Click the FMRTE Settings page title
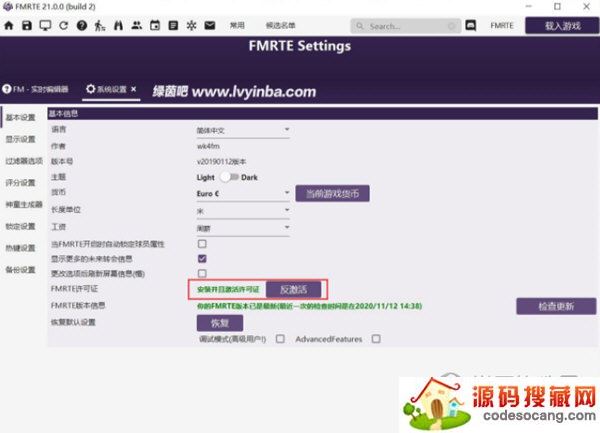 pos(300,46)
